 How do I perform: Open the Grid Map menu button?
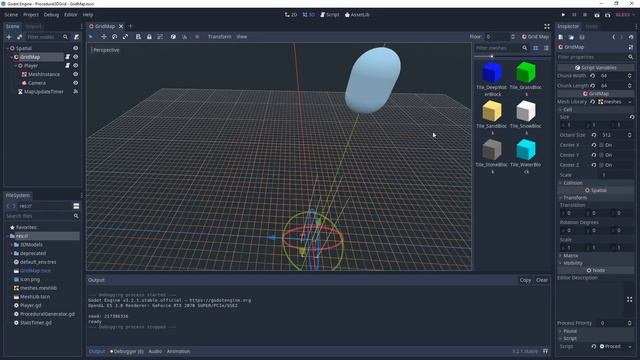pos(535,37)
